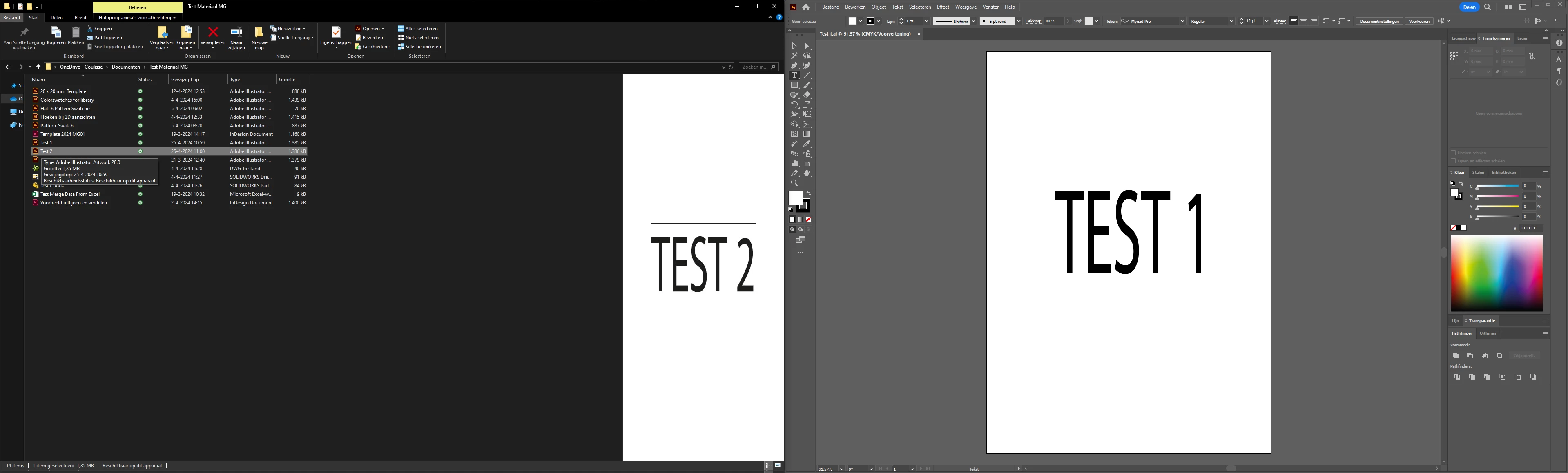Viewport: 1568px width, 473px height.
Task: Open the stroke weight dropdown
Action: tap(926, 21)
